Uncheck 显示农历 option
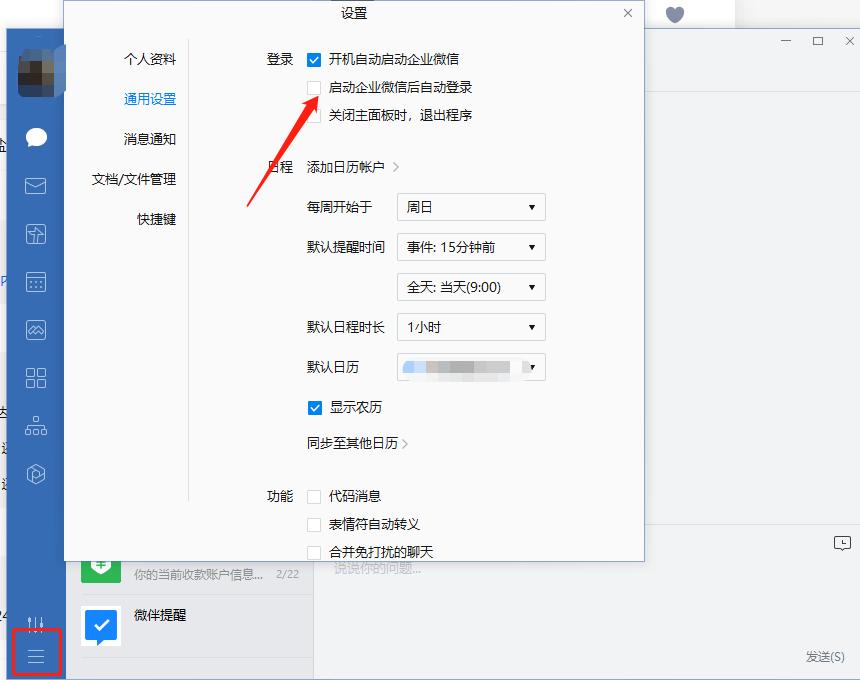This screenshot has width=860, height=680. (x=316, y=407)
